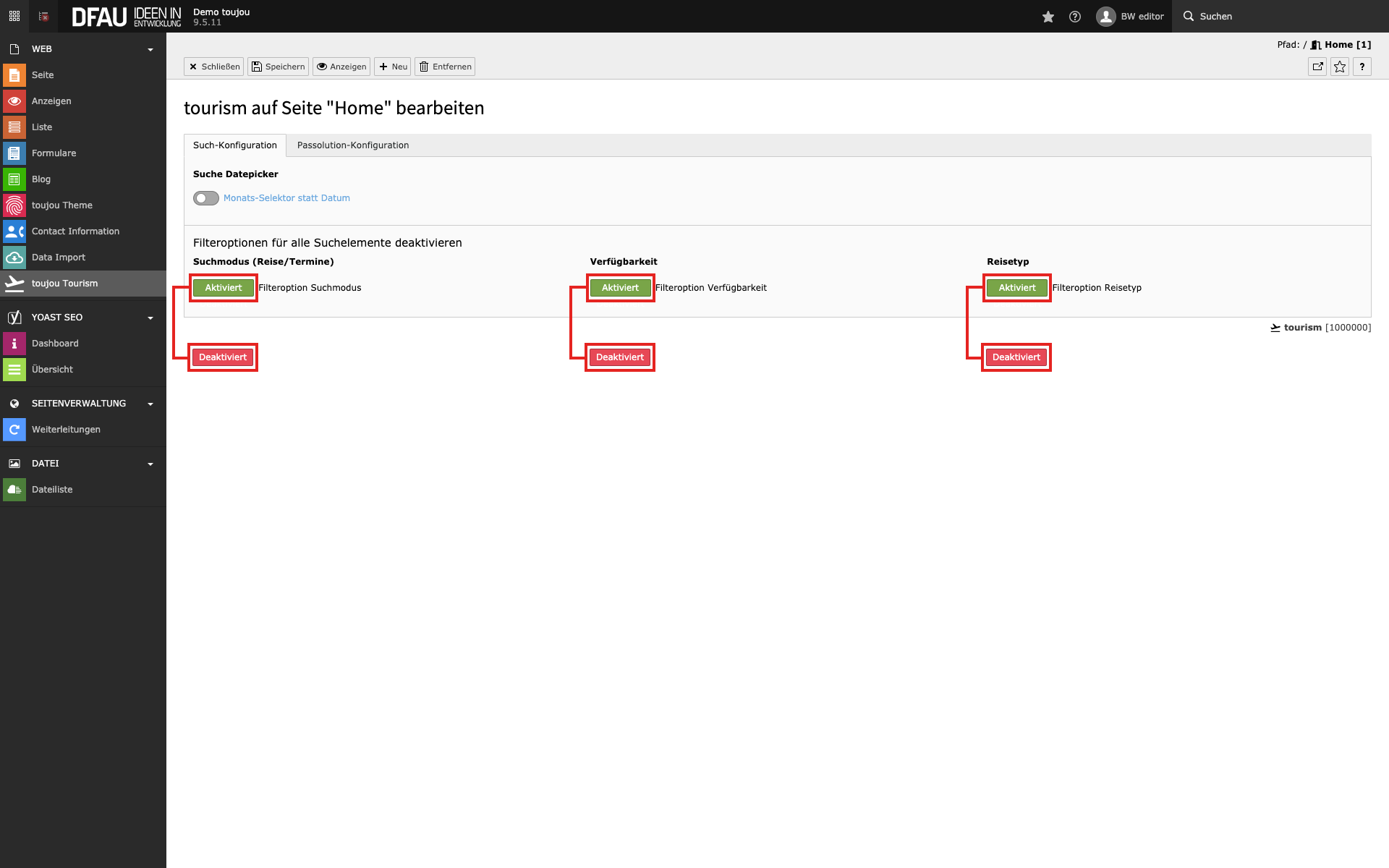Click the application grid menu icon
Screen dimensions: 1389x868
[x=14, y=16]
